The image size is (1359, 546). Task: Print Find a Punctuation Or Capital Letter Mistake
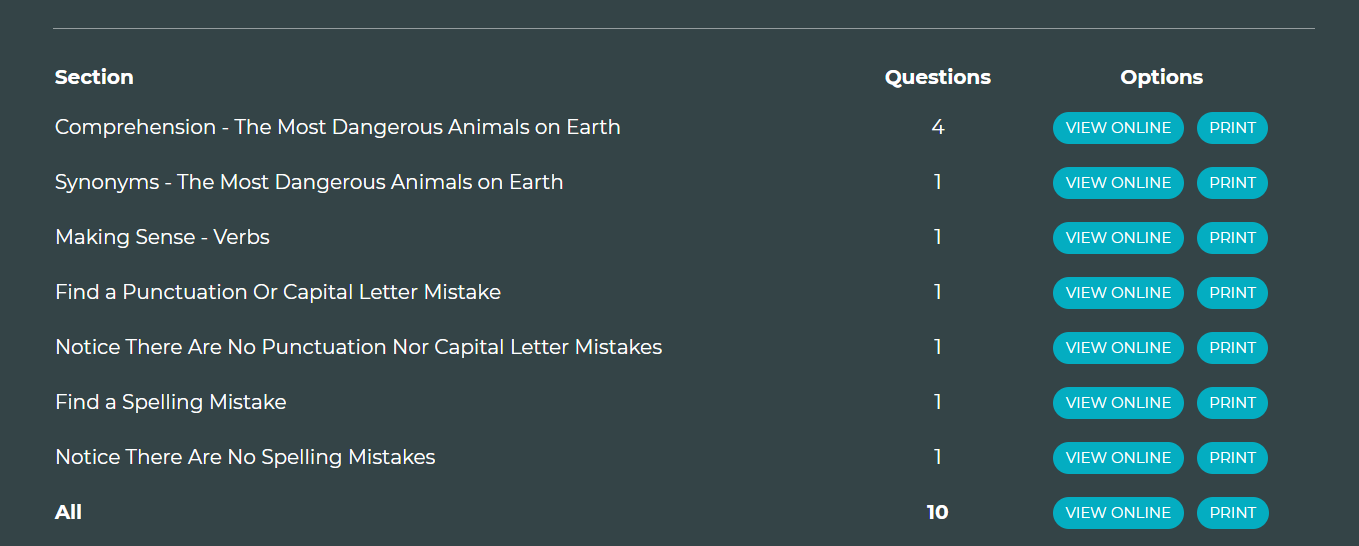[1232, 293]
